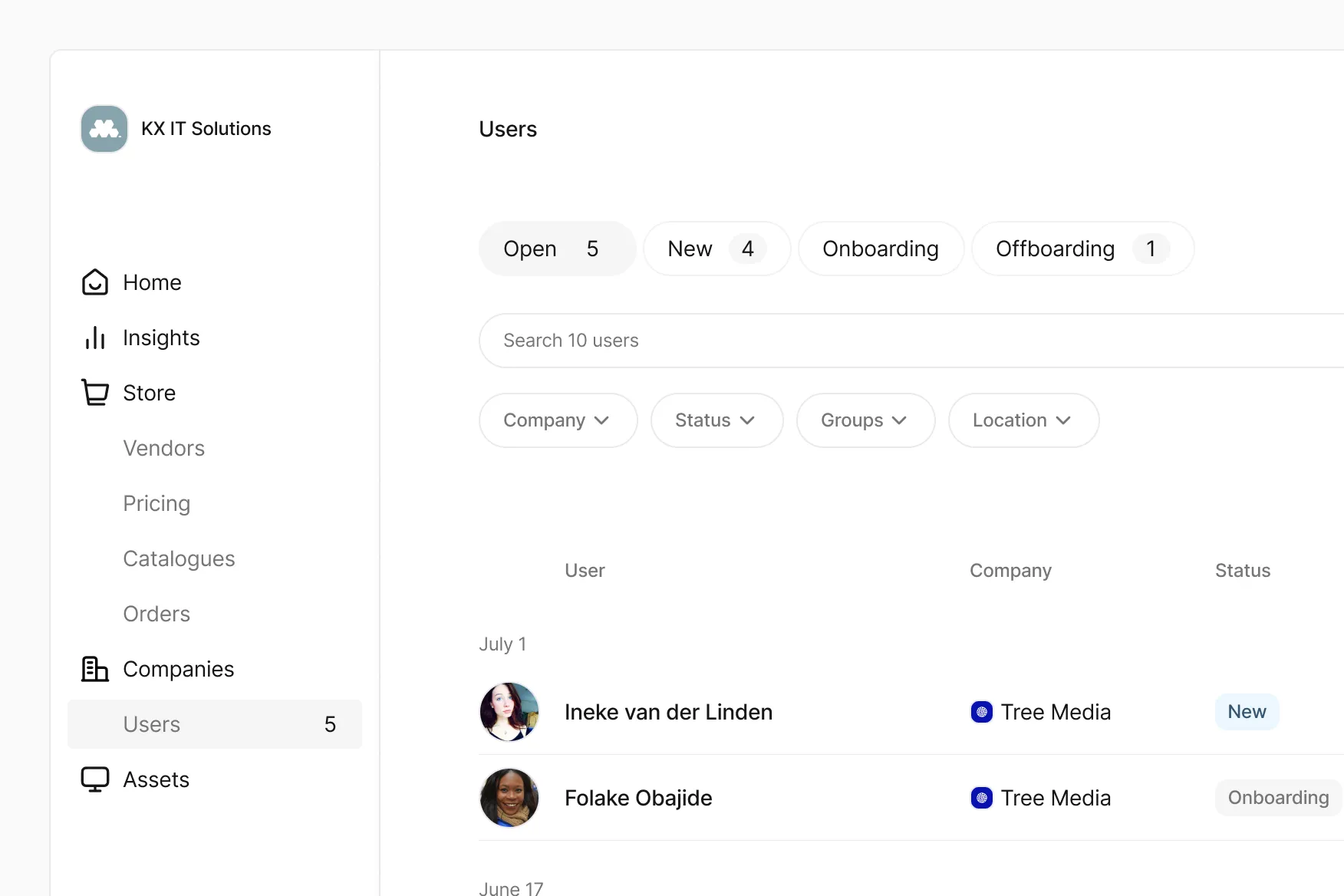Open Ineke van der Linden's profile
The height and width of the screenshot is (896, 1344).
pos(668,712)
